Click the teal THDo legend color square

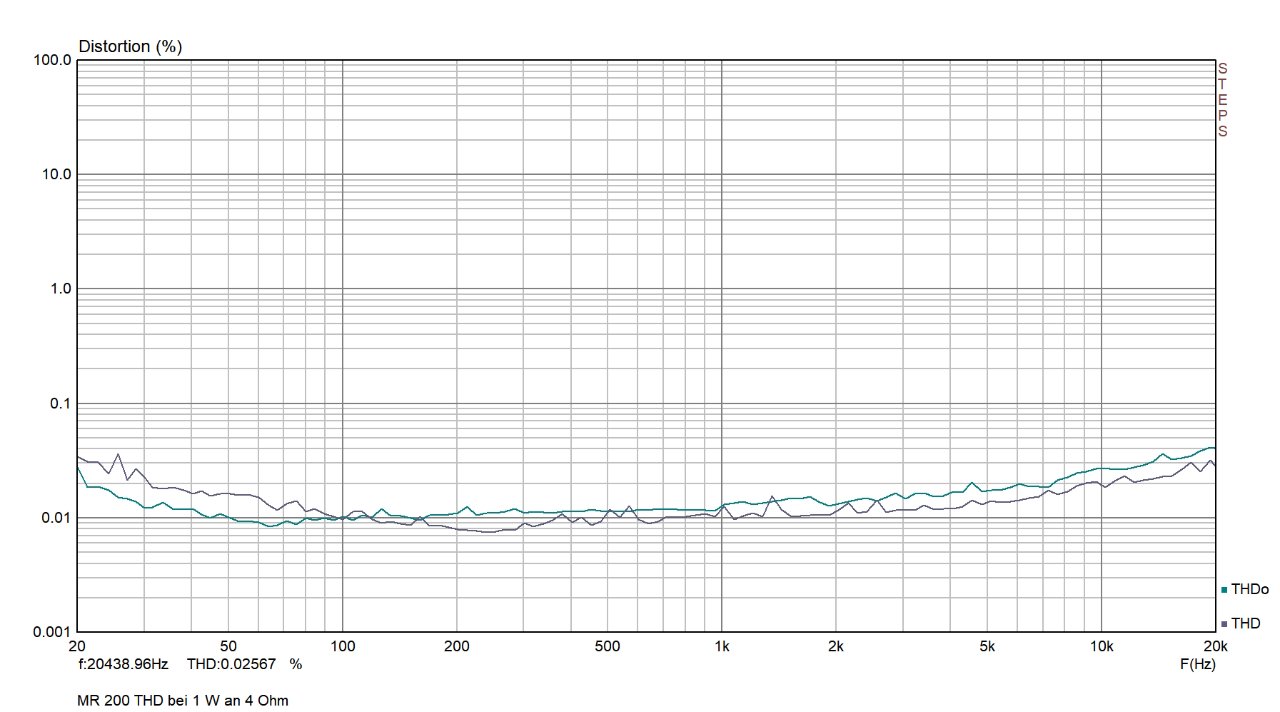[1224, 590]
